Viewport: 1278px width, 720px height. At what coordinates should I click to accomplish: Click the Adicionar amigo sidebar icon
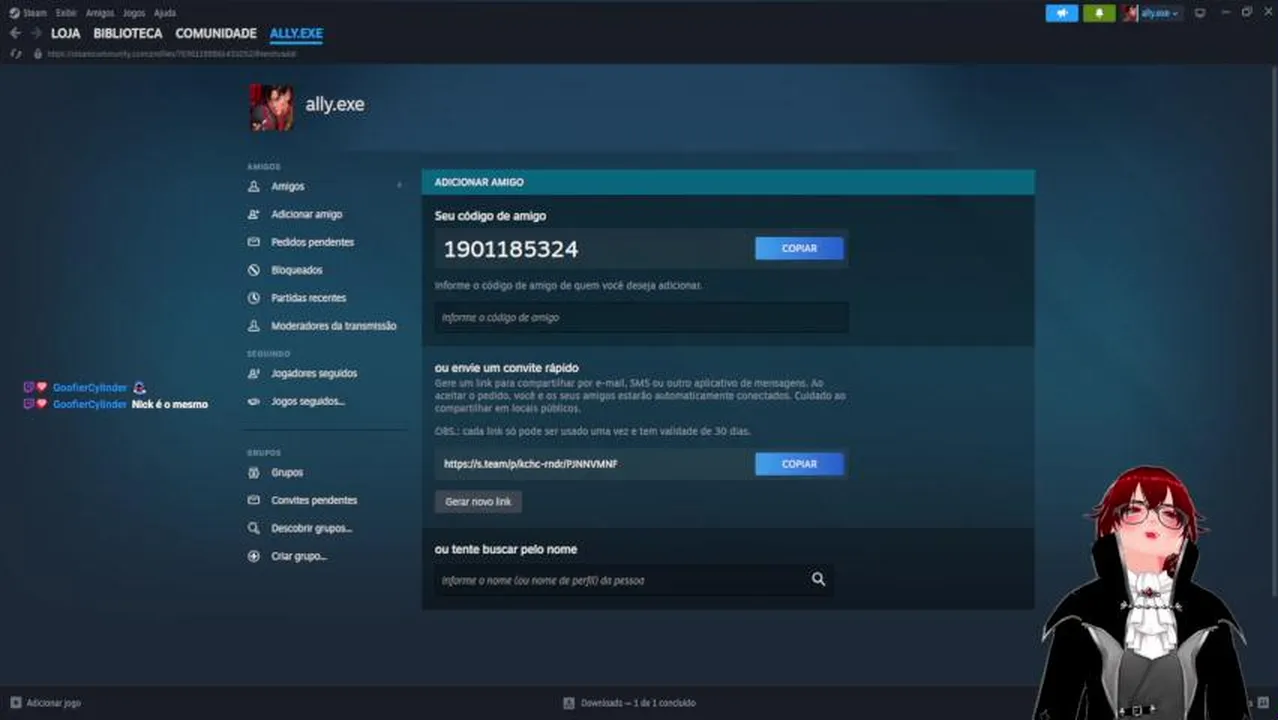pos(253,215)
